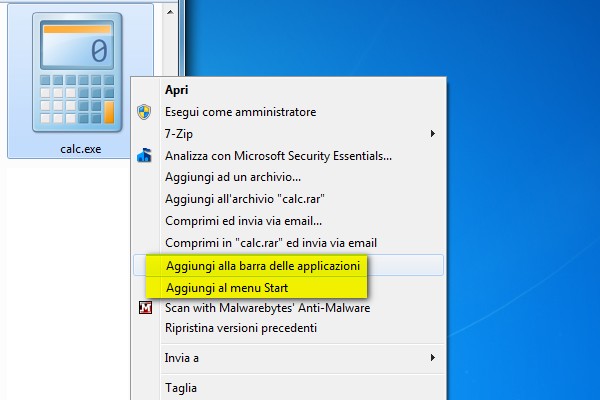Pick Aggiungi alla barra delle applicazioni
The width and height of the screenshot is (600, 400).
point(263,266)
